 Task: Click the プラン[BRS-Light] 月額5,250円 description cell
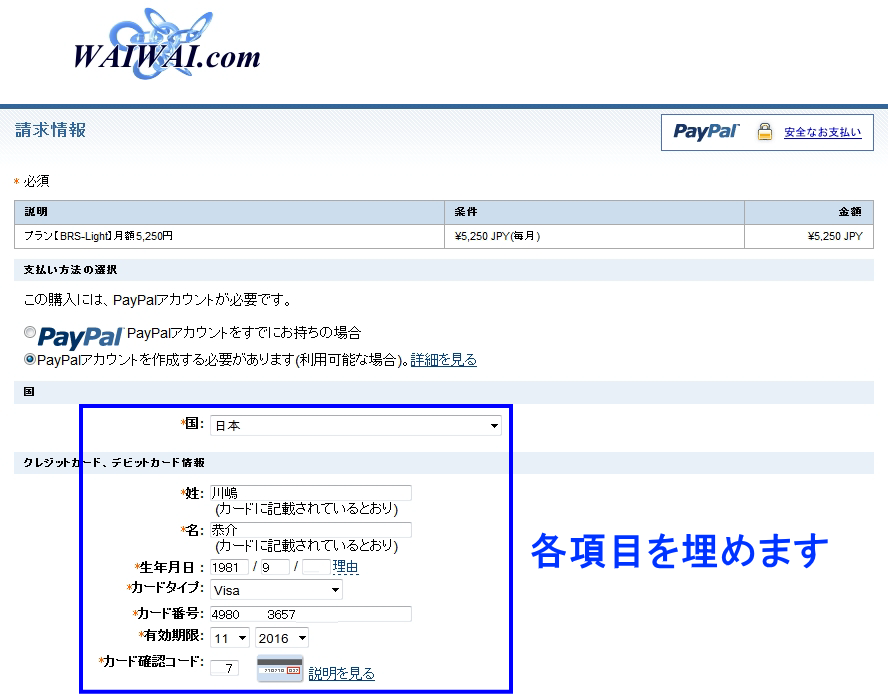click(229, 236)
